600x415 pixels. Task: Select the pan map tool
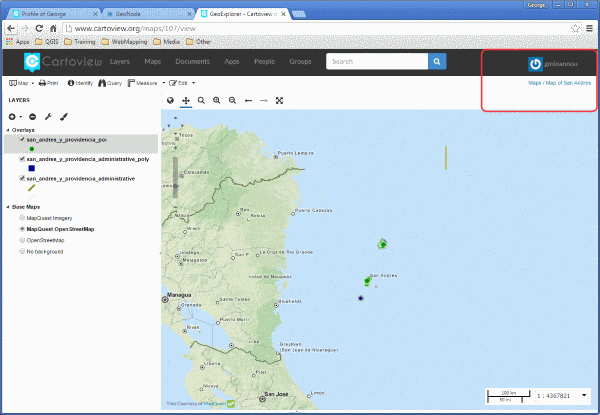(x=186, y=101)
